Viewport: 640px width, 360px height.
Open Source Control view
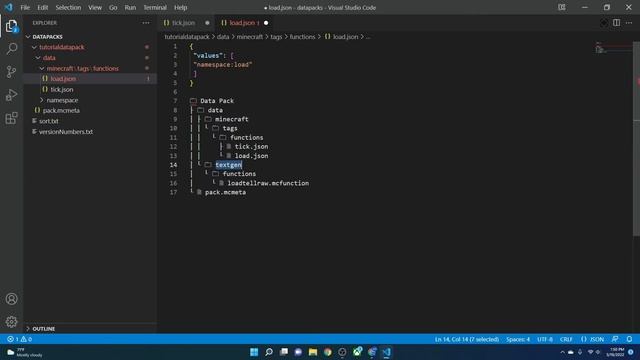coord(11,72)
